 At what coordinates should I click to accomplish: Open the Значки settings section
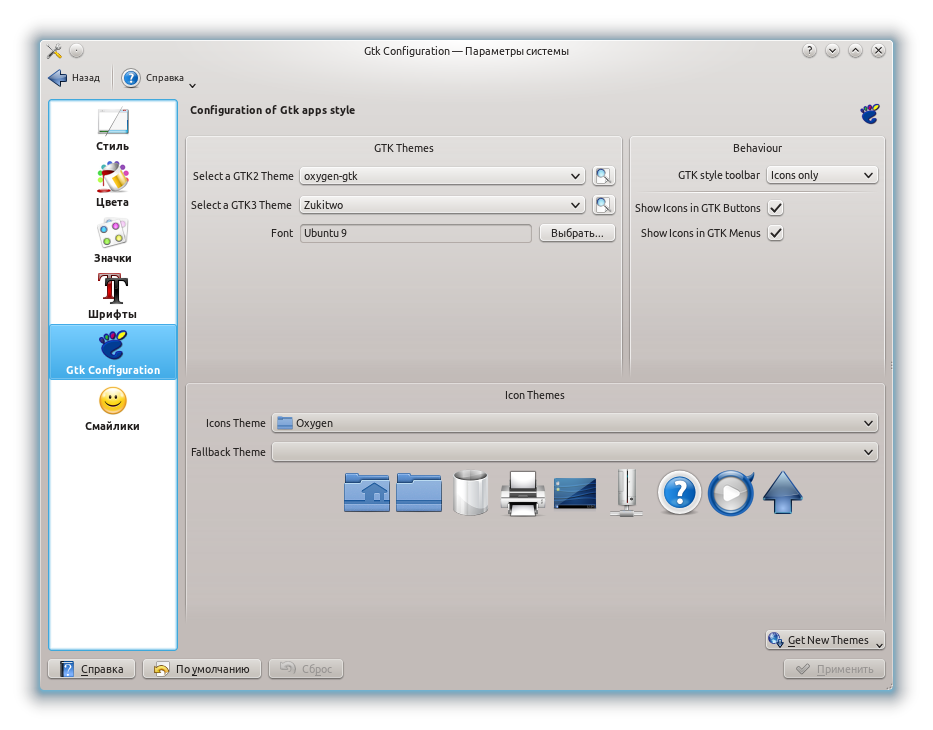pyautogui.click(x=111, y=240)
